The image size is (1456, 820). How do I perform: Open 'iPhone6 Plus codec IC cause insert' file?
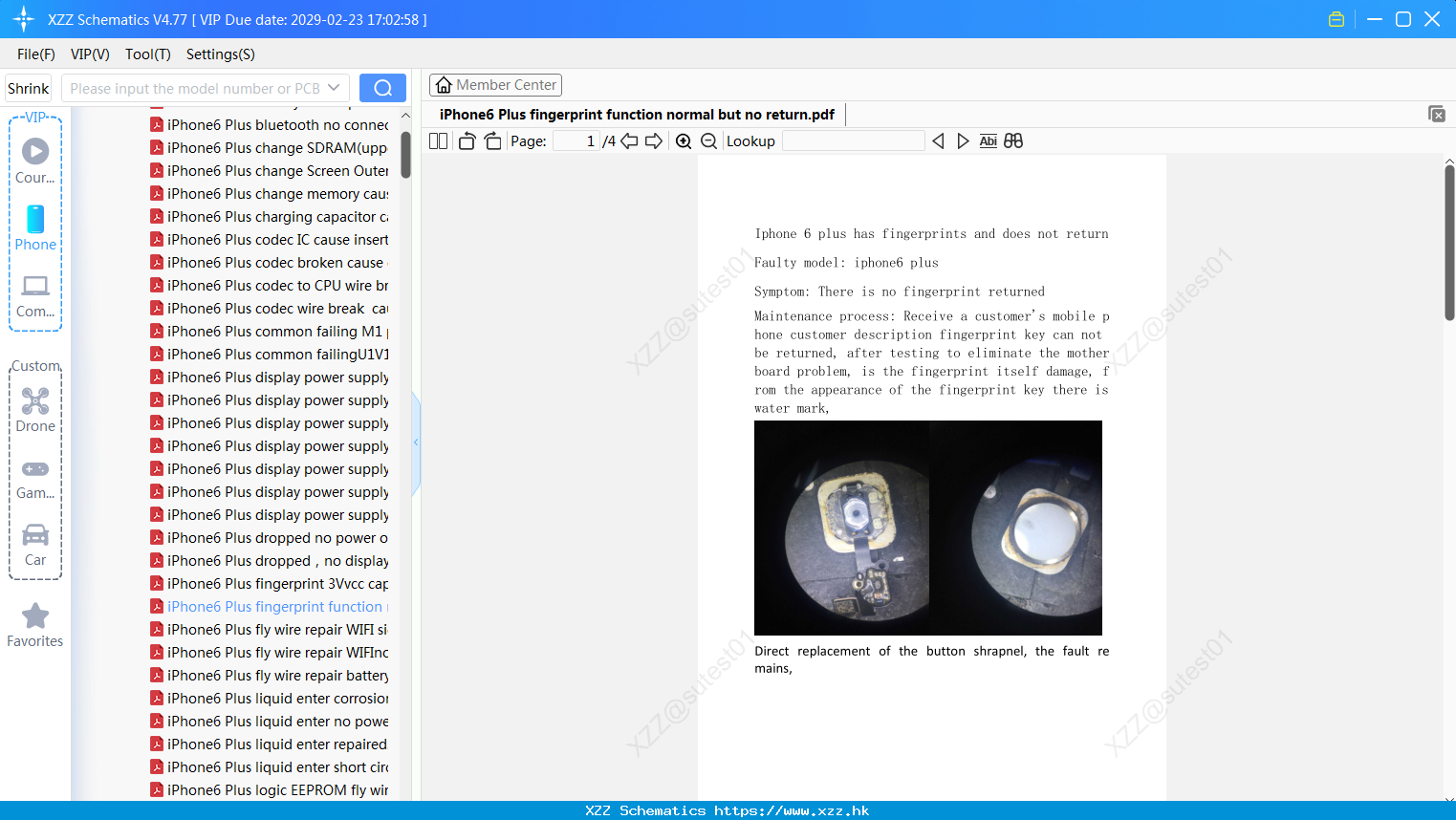coord(270,240)
